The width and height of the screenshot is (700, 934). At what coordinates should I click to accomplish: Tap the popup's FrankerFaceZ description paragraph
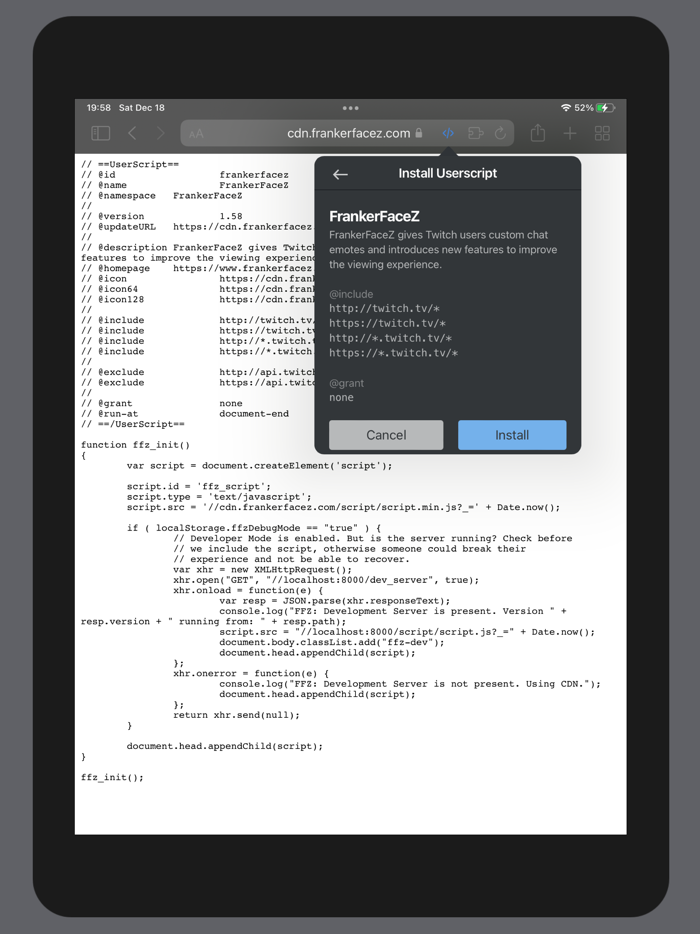point(443,250)
